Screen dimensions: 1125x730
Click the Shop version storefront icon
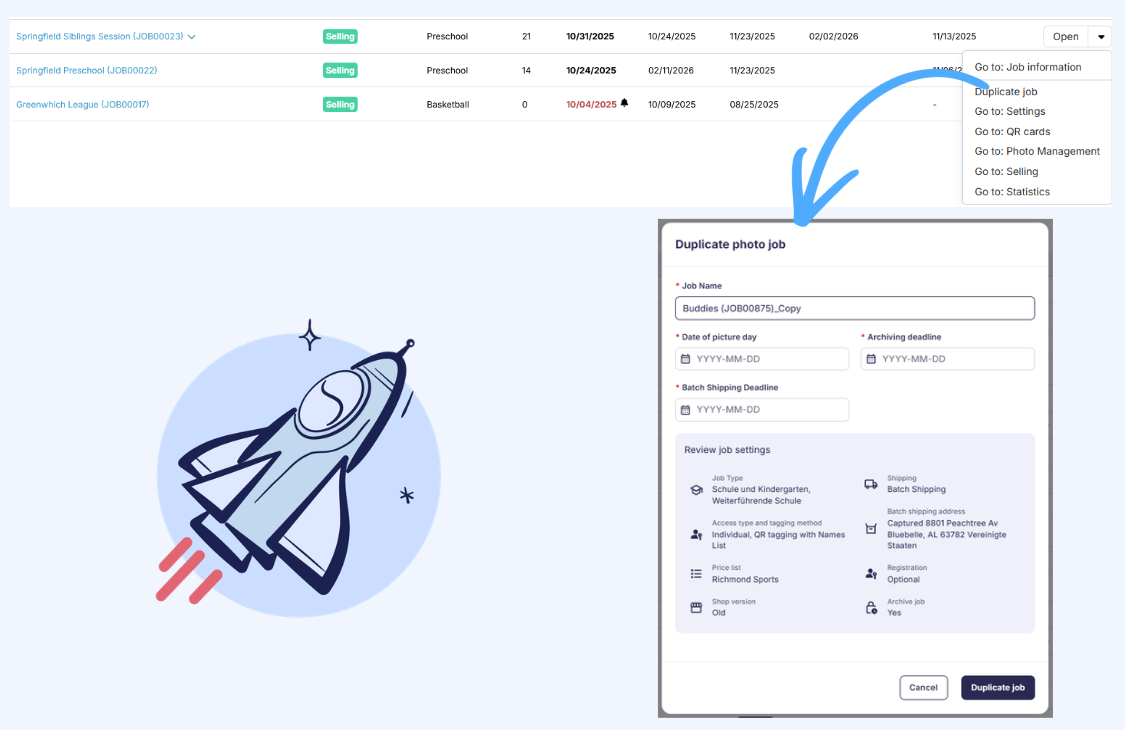pos(696,607)
